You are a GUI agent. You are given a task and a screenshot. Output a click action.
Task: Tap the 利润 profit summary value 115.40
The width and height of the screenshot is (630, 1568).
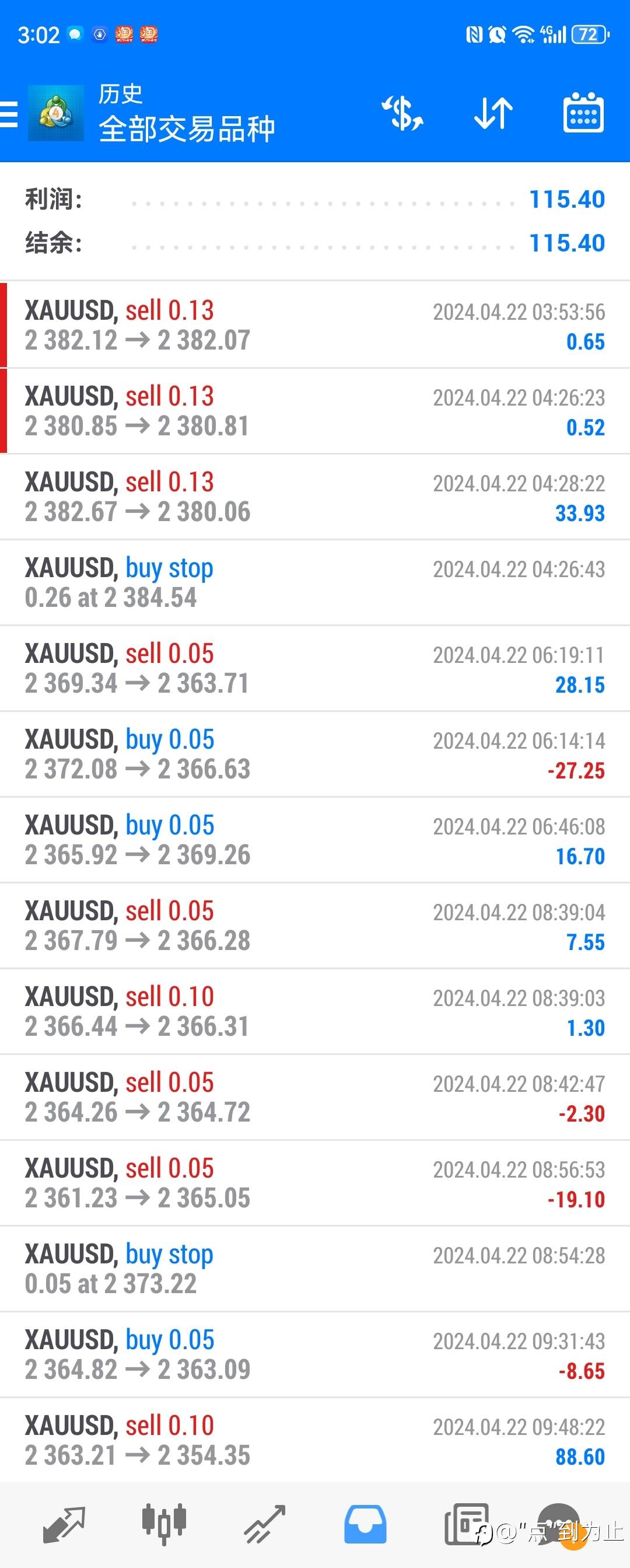[566, 200]
